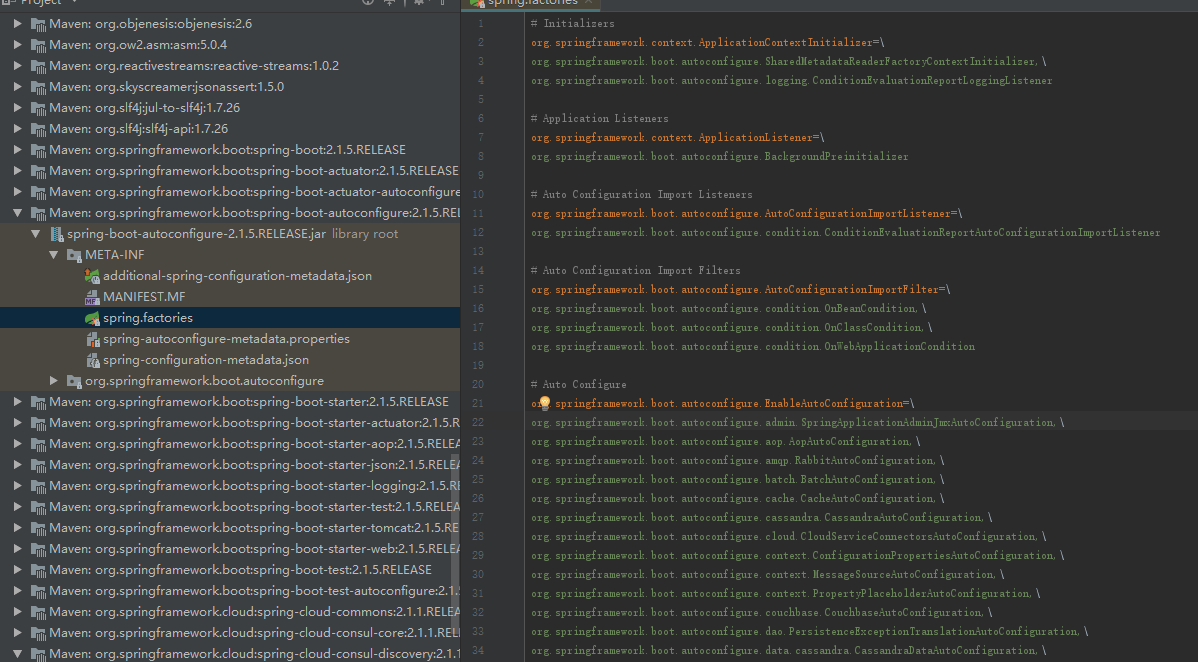Expand the org.springframework.boot.autoconfigure package node

click(53, 381)
